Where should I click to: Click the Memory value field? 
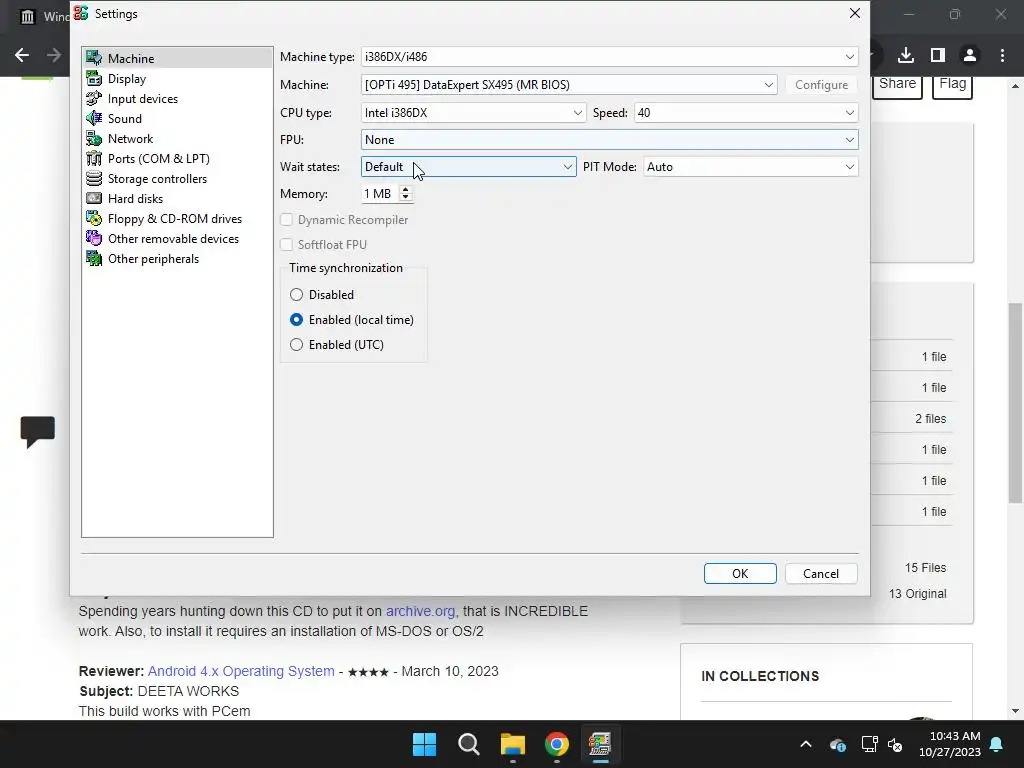(379, 194)
